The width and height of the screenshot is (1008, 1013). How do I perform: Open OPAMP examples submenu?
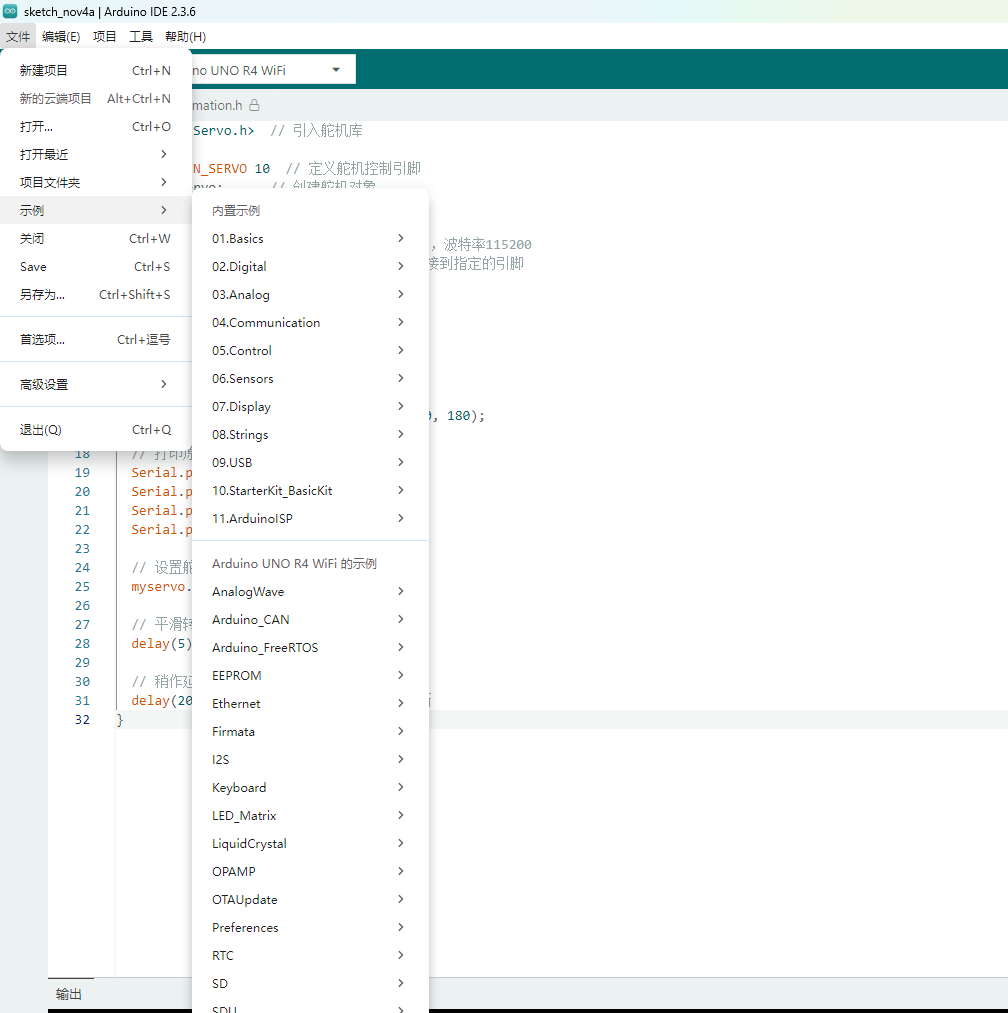pyautogui.click(x=310, y=872)
